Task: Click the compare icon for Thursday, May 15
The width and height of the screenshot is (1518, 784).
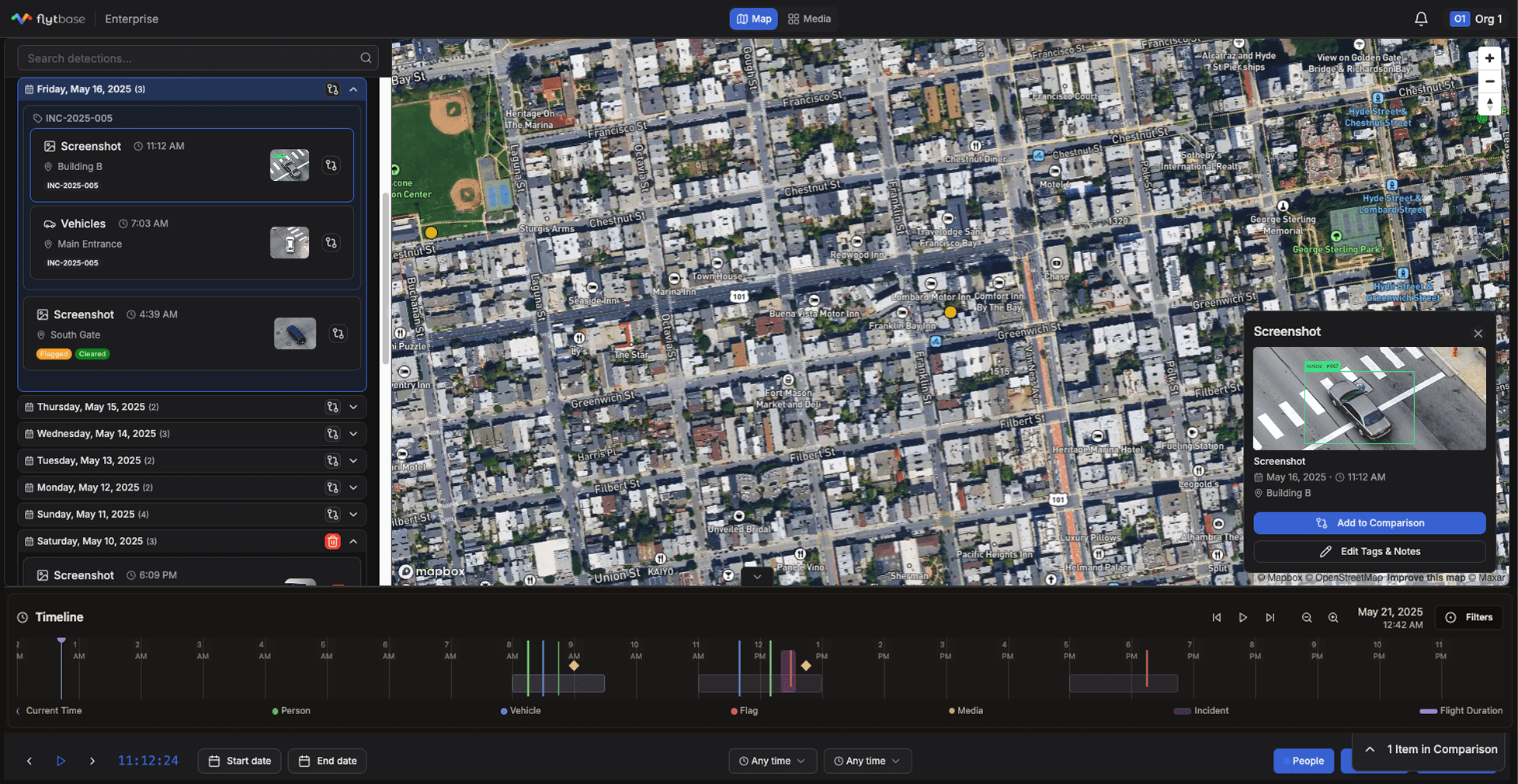Action: pyautogui.click(x=332, y=407)
